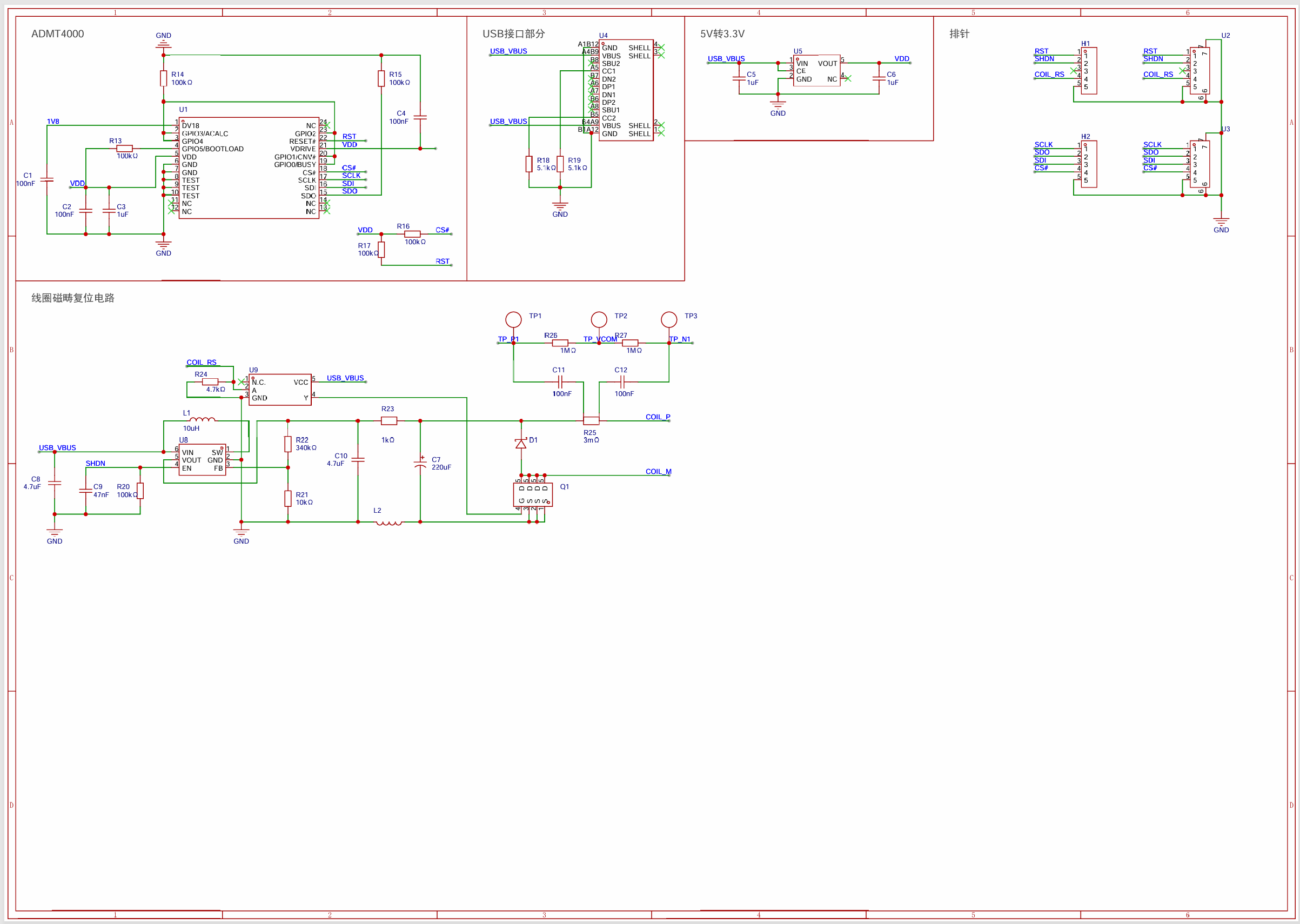Click the ADMT4000 section title text
This screenshot has width=1300, height=924.
tap(57, 34)
